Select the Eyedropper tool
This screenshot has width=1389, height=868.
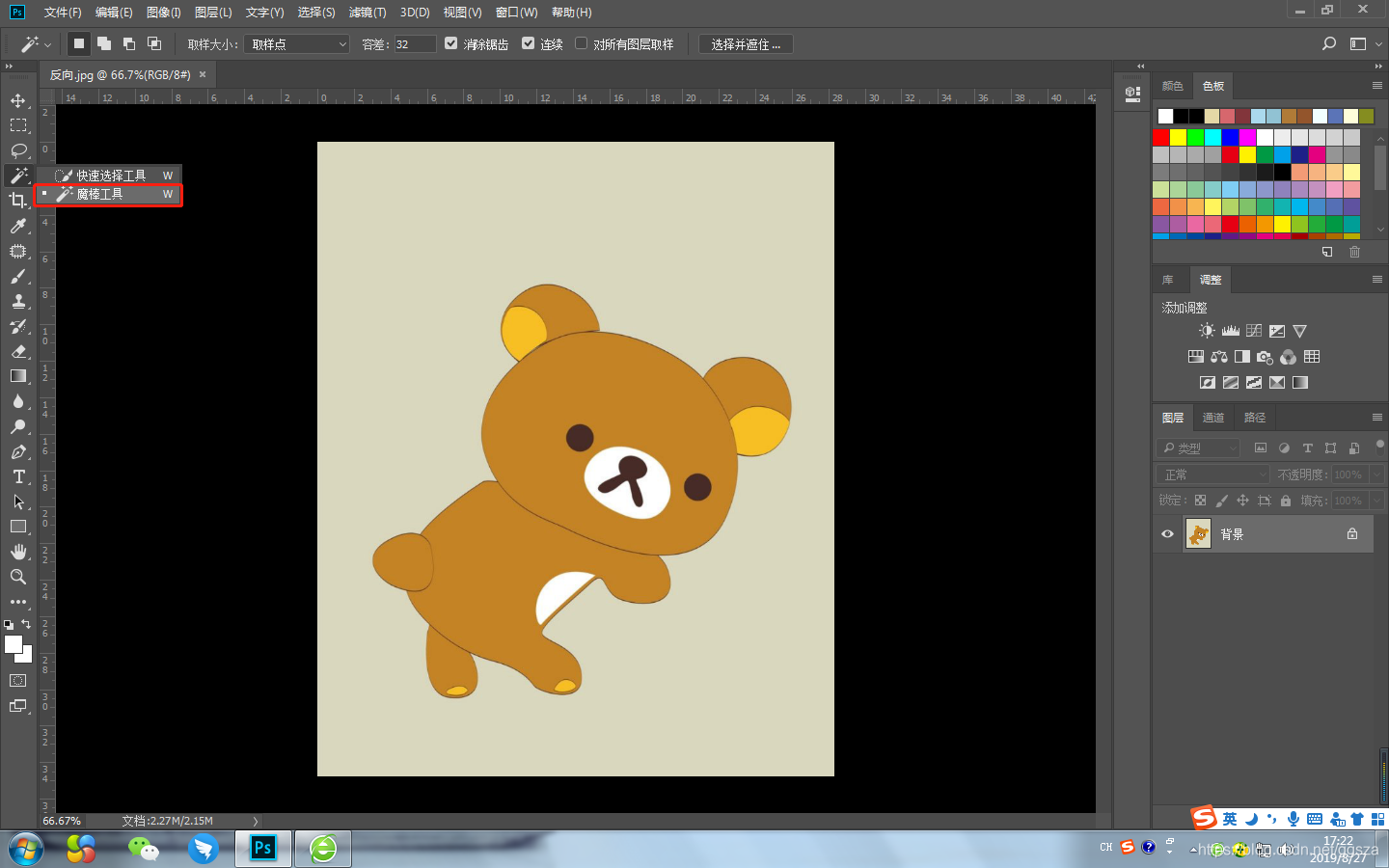[x=18, y=226]
